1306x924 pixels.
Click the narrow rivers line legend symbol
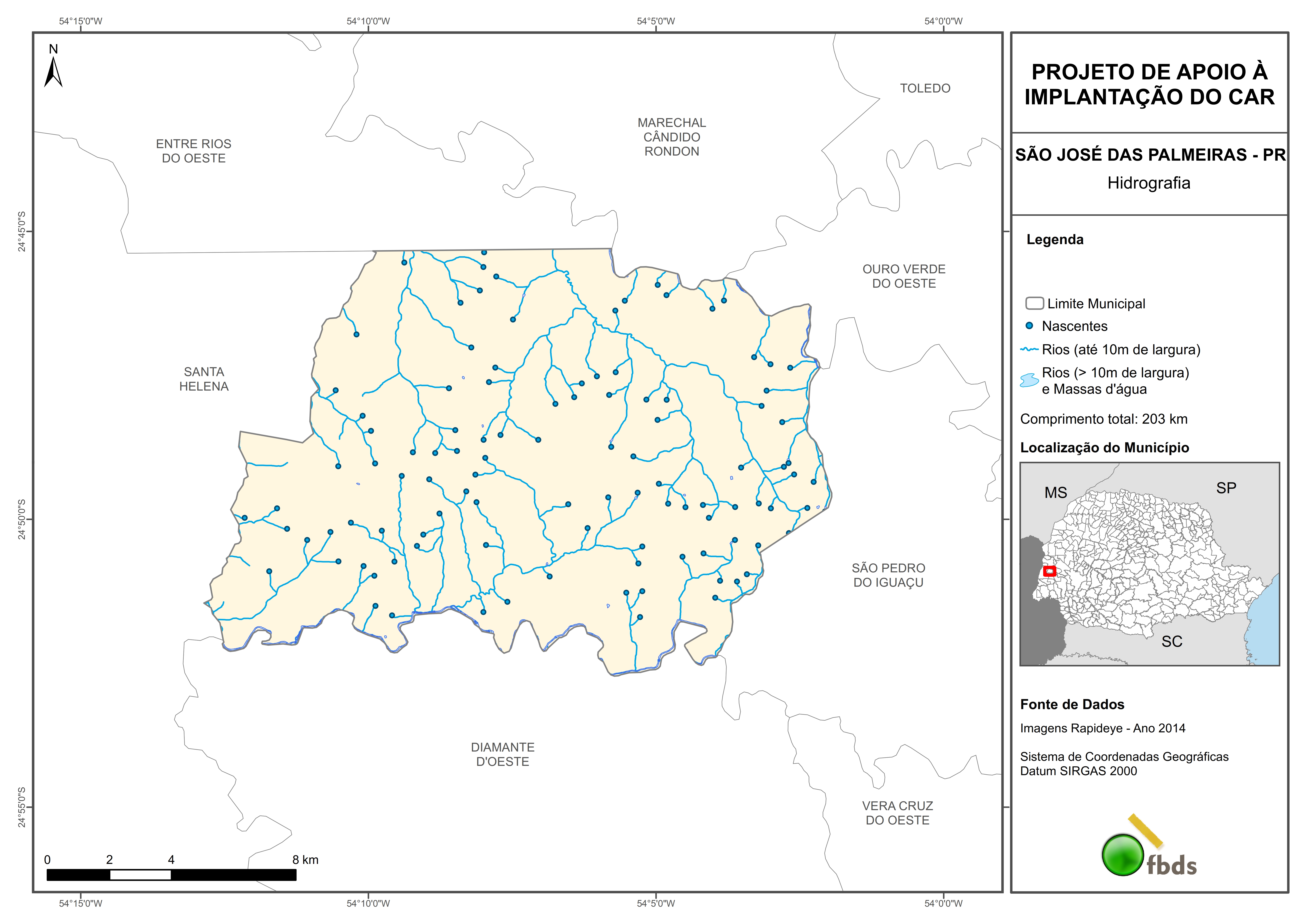pyautogui.click(x=1029, y=349)
